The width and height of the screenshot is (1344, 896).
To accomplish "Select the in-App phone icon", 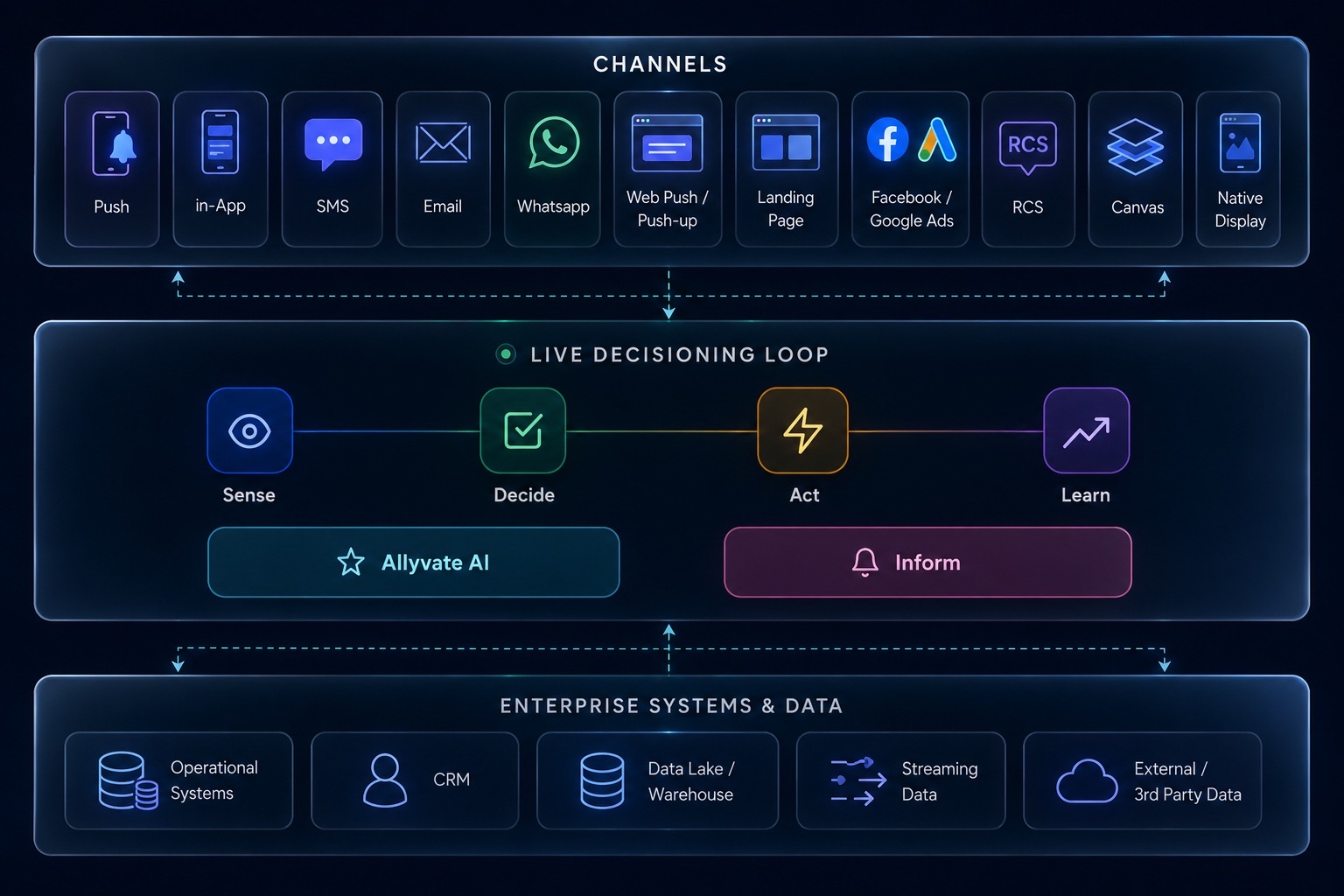I will click(220, 142).
